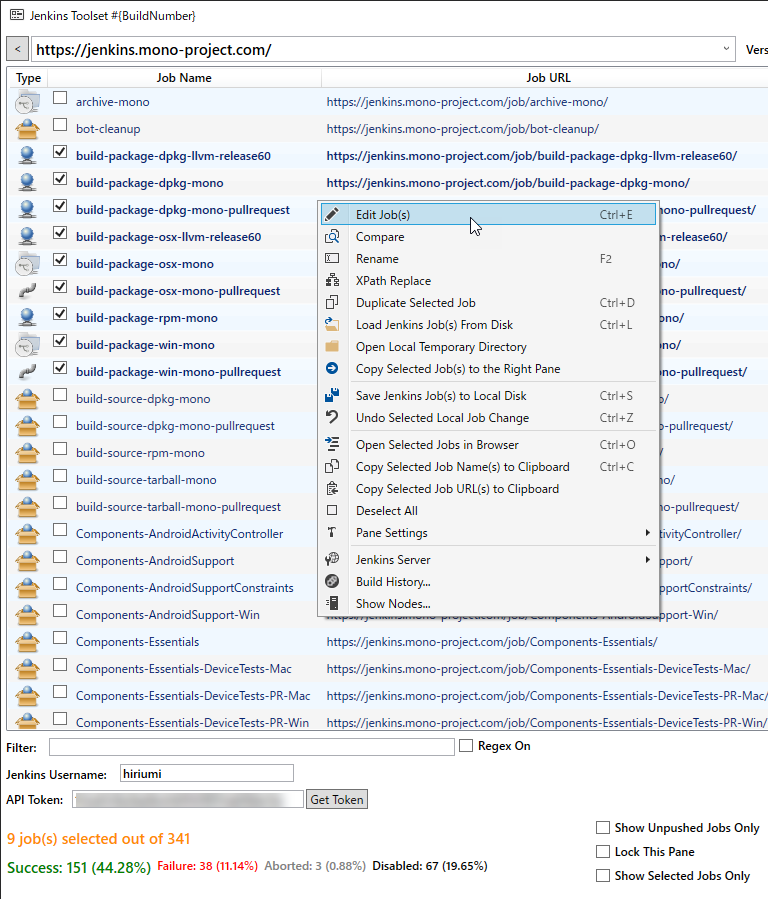Click the Get Token button
Screen dimensions: 768x899
[337, 799]
